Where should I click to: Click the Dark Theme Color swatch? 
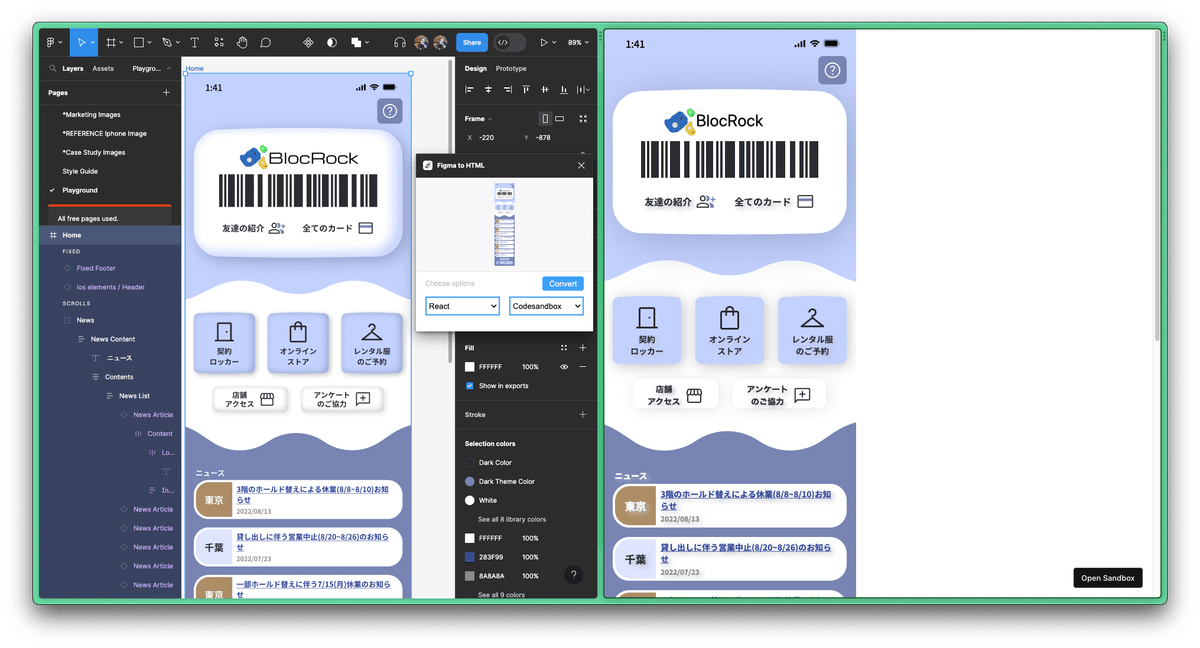coord(470,482)
